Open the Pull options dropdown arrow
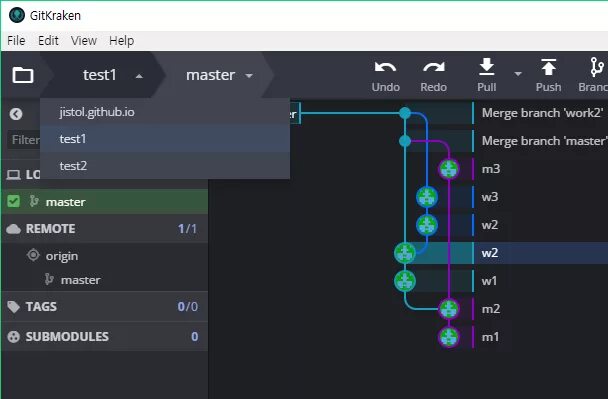 [518, 74]
